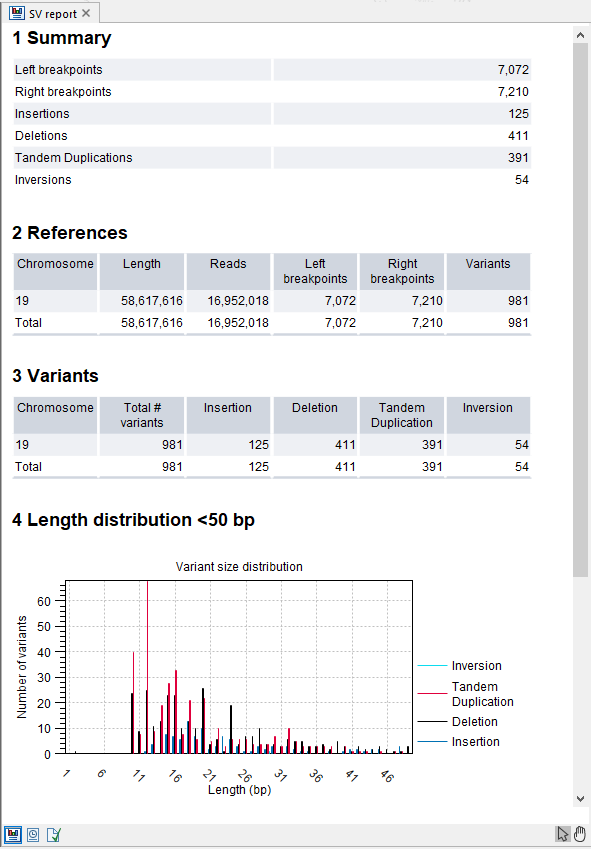This screenshot has width=591, height=849.
Task: Click the blue Insertion legend line
Action: (432, 742)
